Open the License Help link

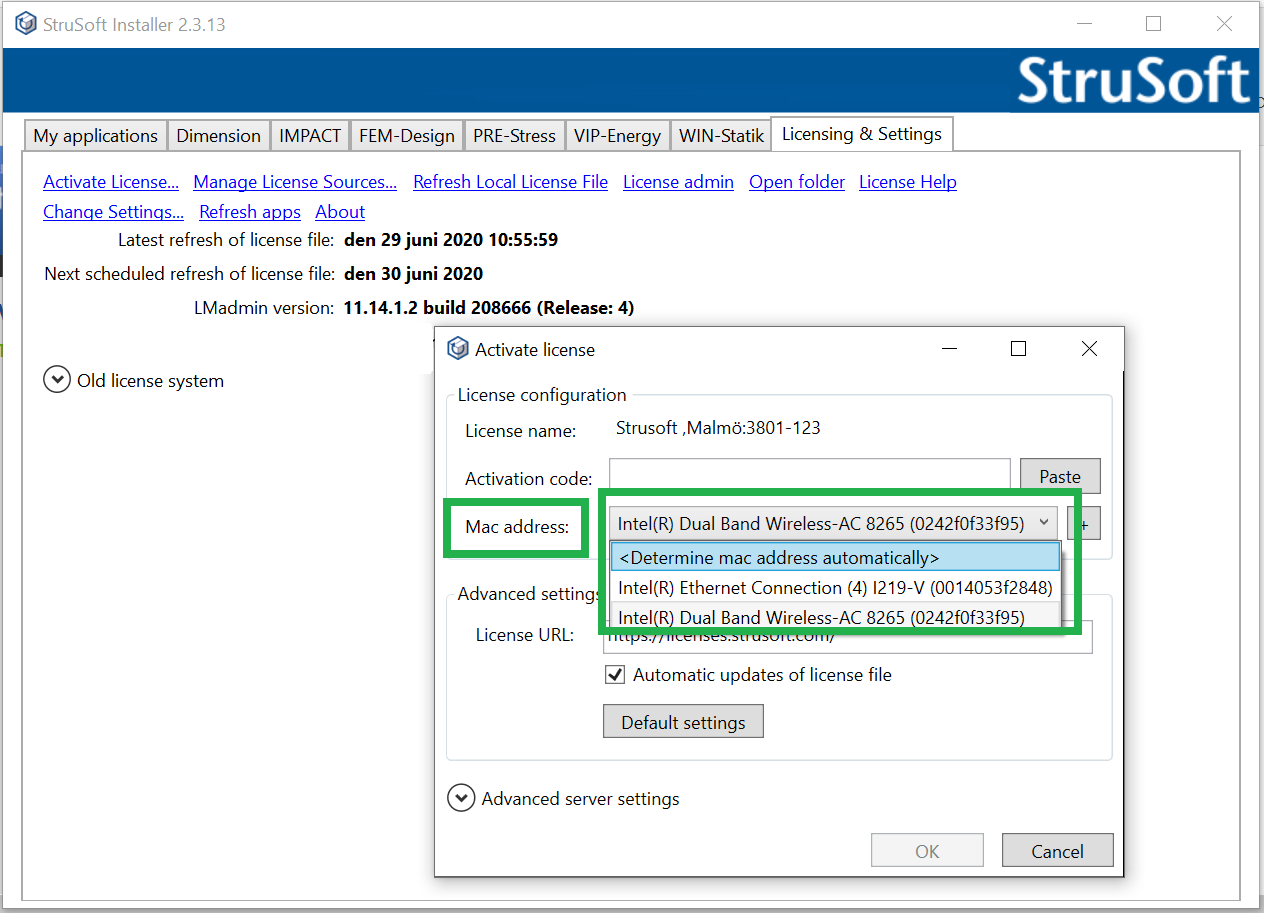(908, 182)
